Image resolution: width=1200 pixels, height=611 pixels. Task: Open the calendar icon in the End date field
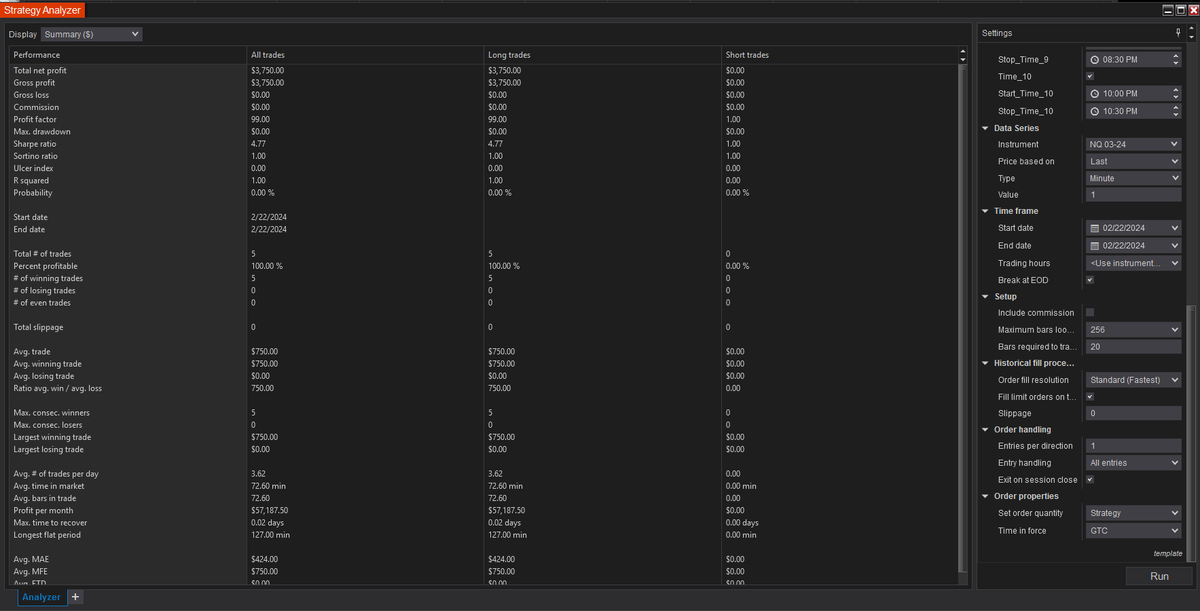pyautogui.click(x=1094, y=246)
